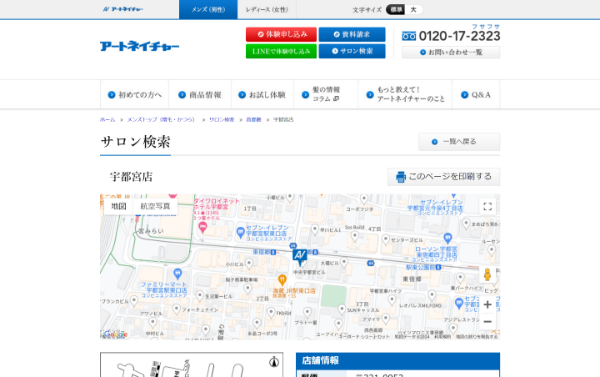Zoom out on the map

tap(488, 322)
